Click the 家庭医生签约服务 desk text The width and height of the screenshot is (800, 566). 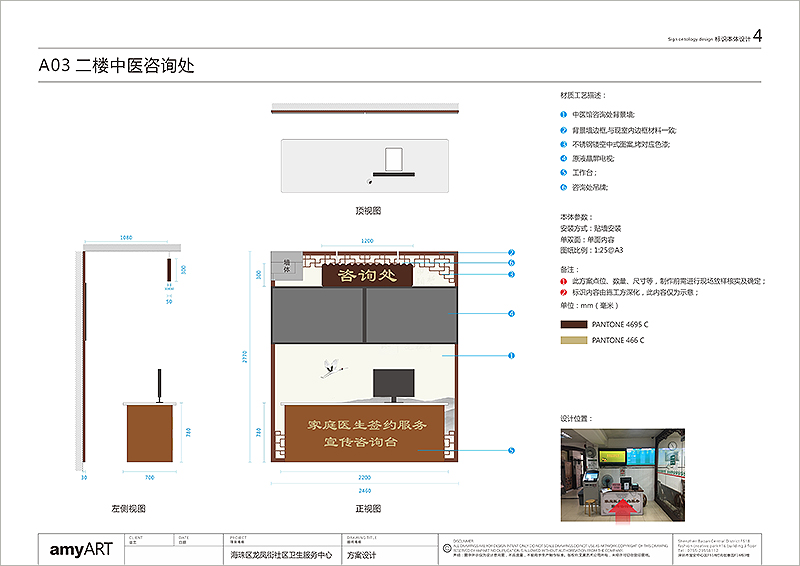(367, 425)
